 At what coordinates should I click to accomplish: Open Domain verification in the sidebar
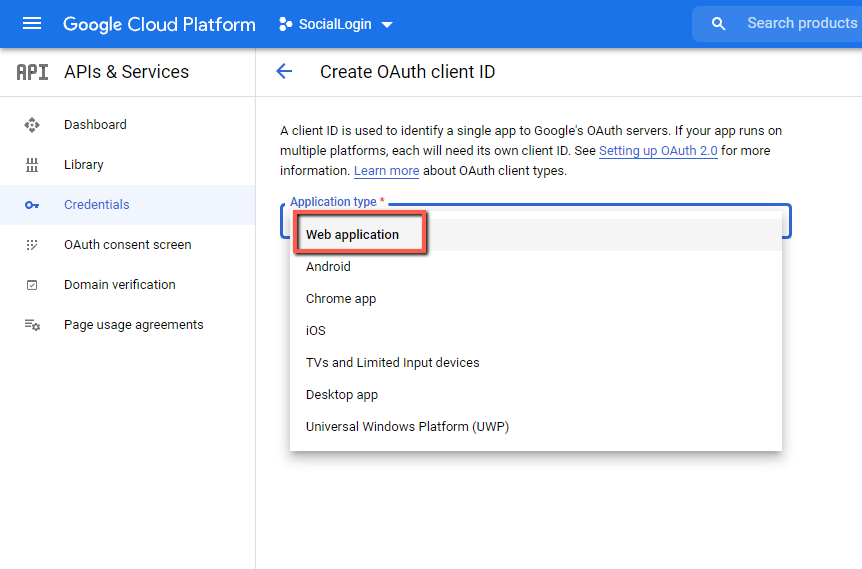[120, 285]
